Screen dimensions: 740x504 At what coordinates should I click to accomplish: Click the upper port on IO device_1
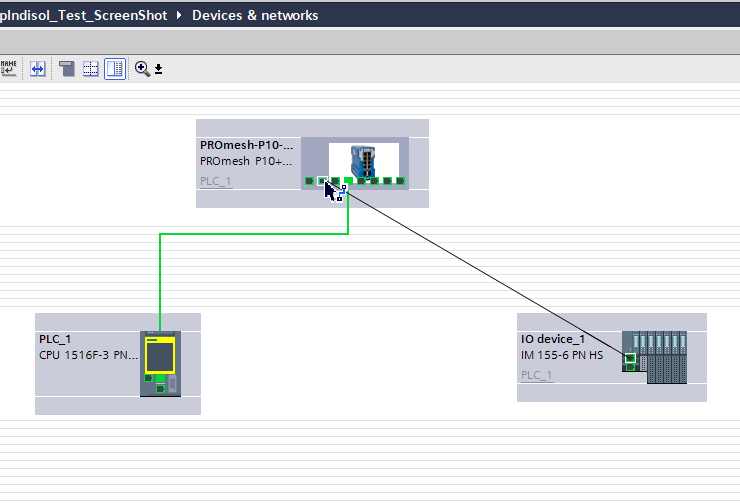click(630, 358)
